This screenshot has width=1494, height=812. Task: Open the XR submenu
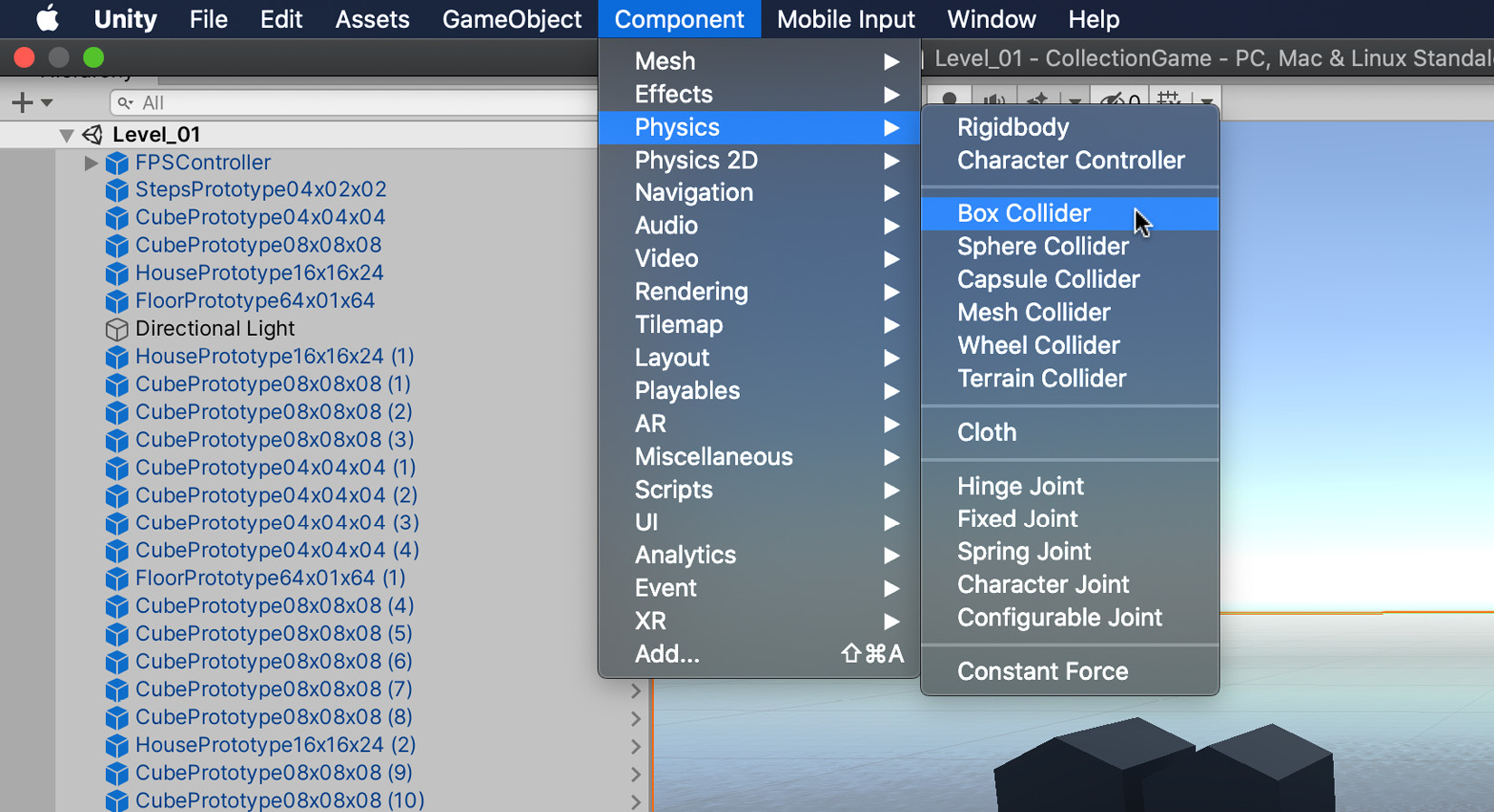point(759,622)
